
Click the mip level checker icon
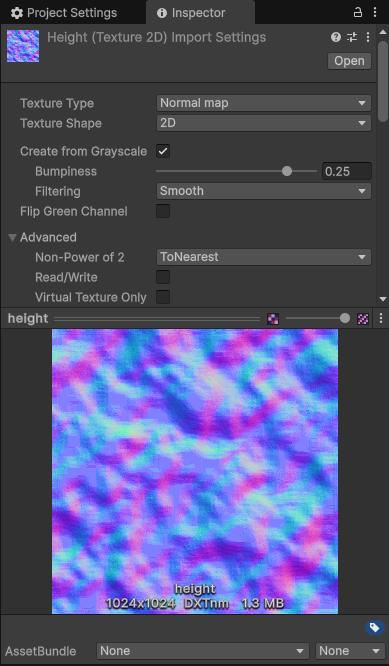(363, 319)
